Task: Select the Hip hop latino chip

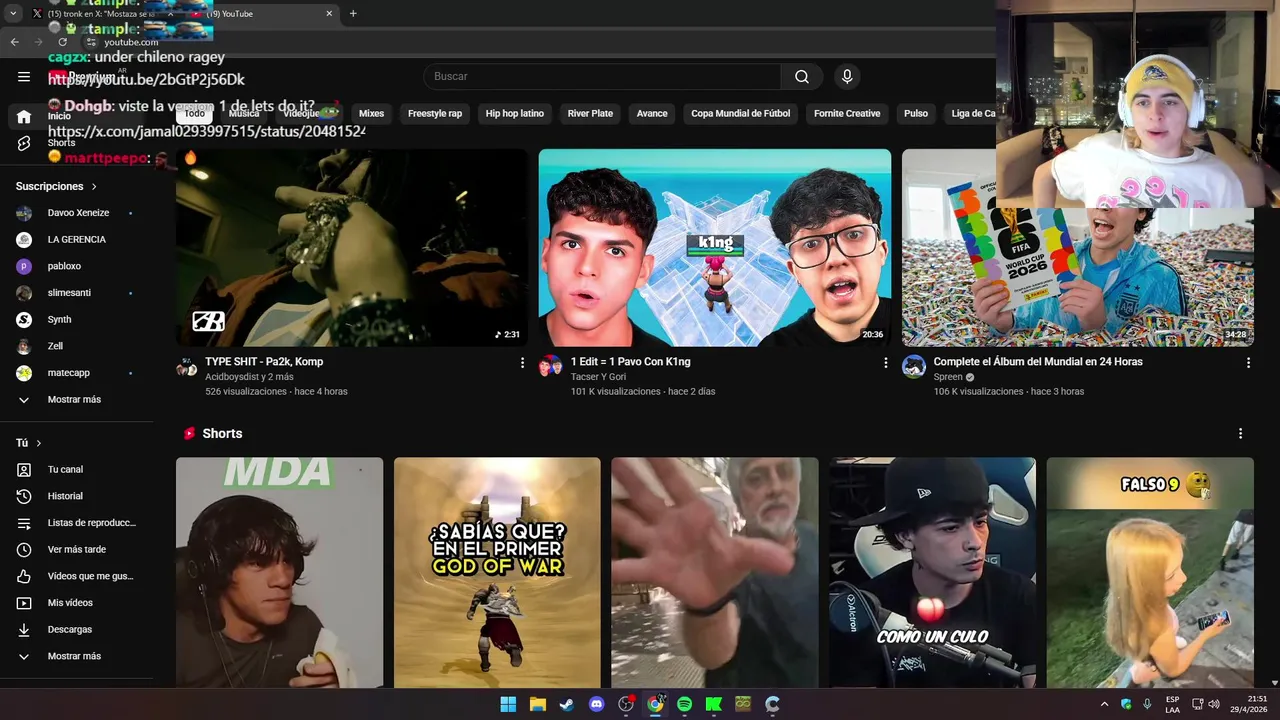Action: pyautogui.click(x=515, y=114)
